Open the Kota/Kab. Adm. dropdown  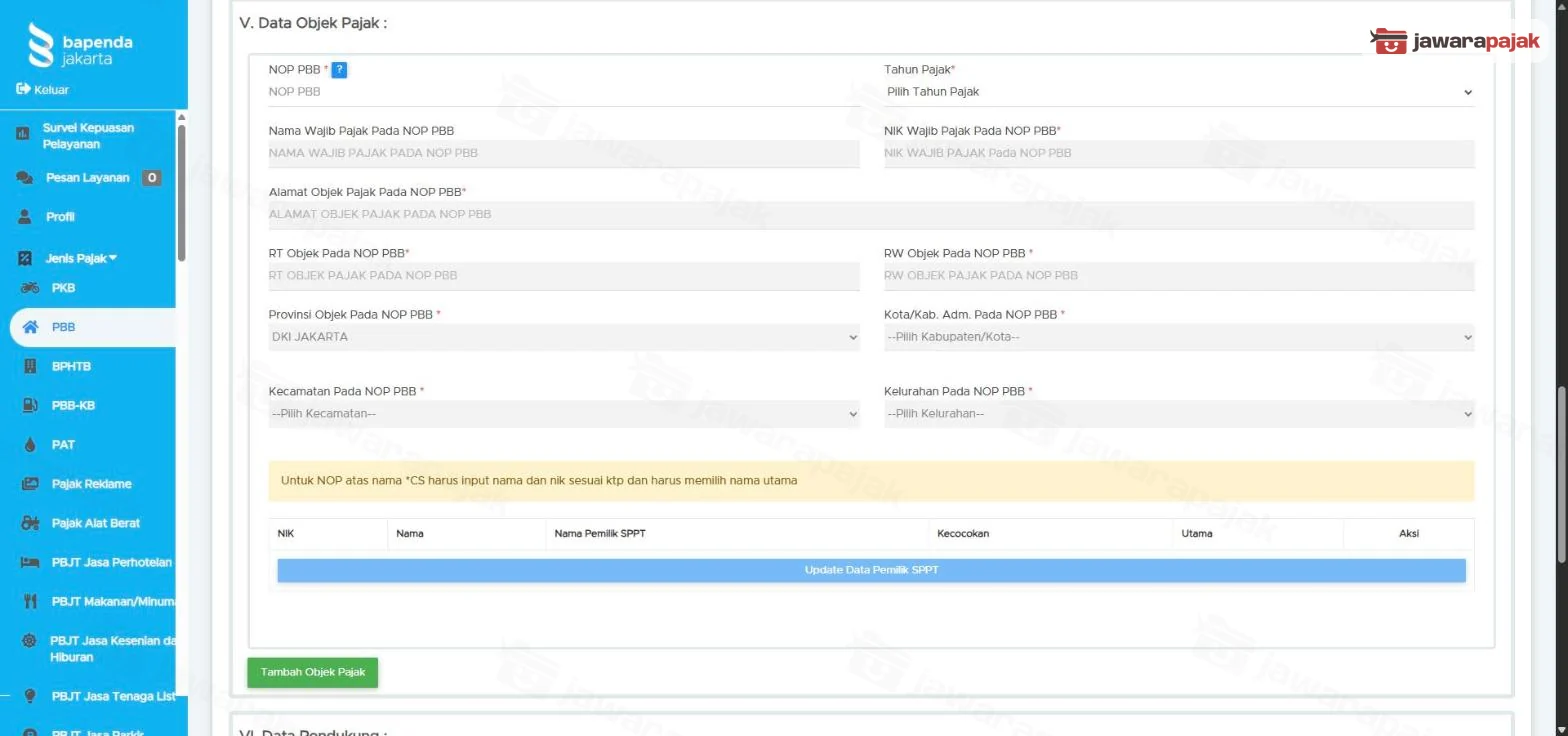(x=1179, y=337)
